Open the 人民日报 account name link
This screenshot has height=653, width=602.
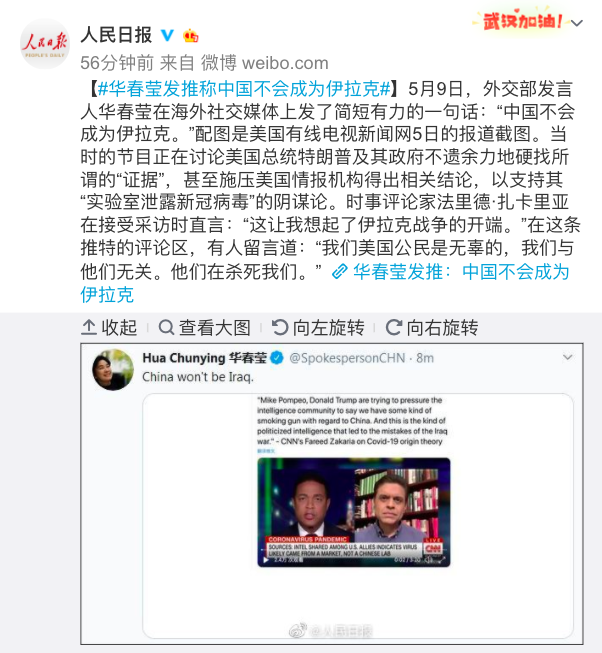click(x=116, y=35)
